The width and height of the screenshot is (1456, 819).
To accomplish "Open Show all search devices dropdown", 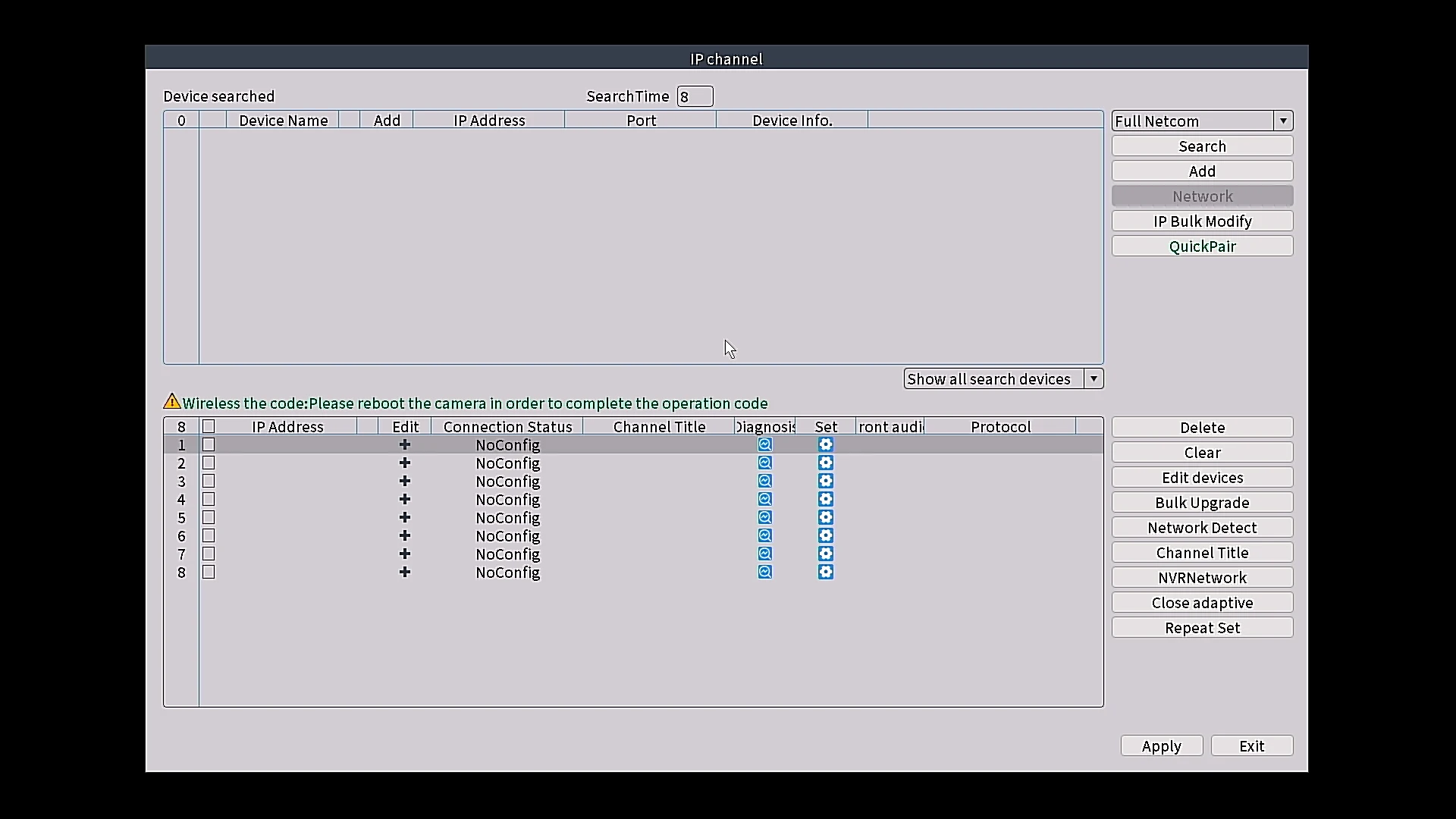I will [1094, 379].
